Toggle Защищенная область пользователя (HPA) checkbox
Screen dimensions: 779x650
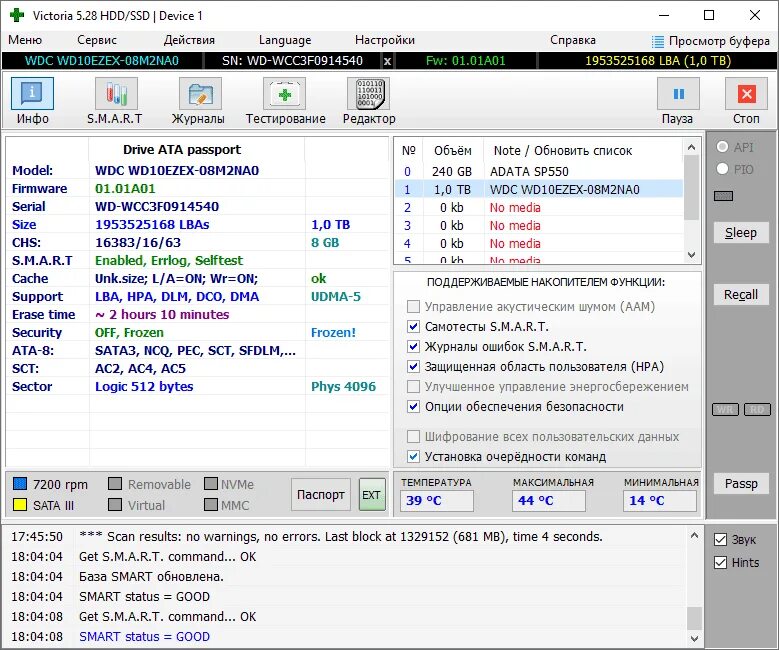coord(413,366)
